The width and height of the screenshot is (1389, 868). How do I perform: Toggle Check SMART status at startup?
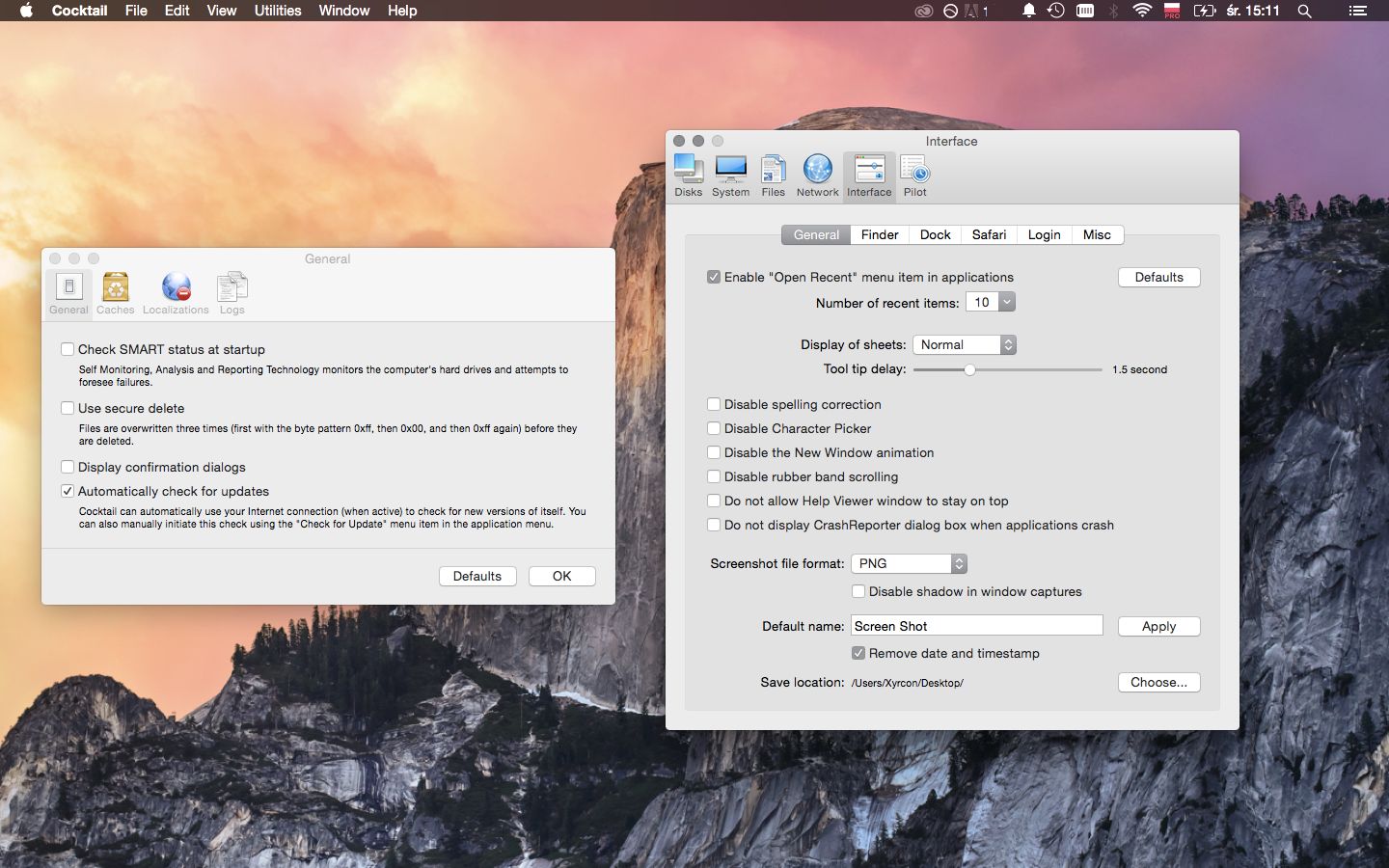click(68, 349)
